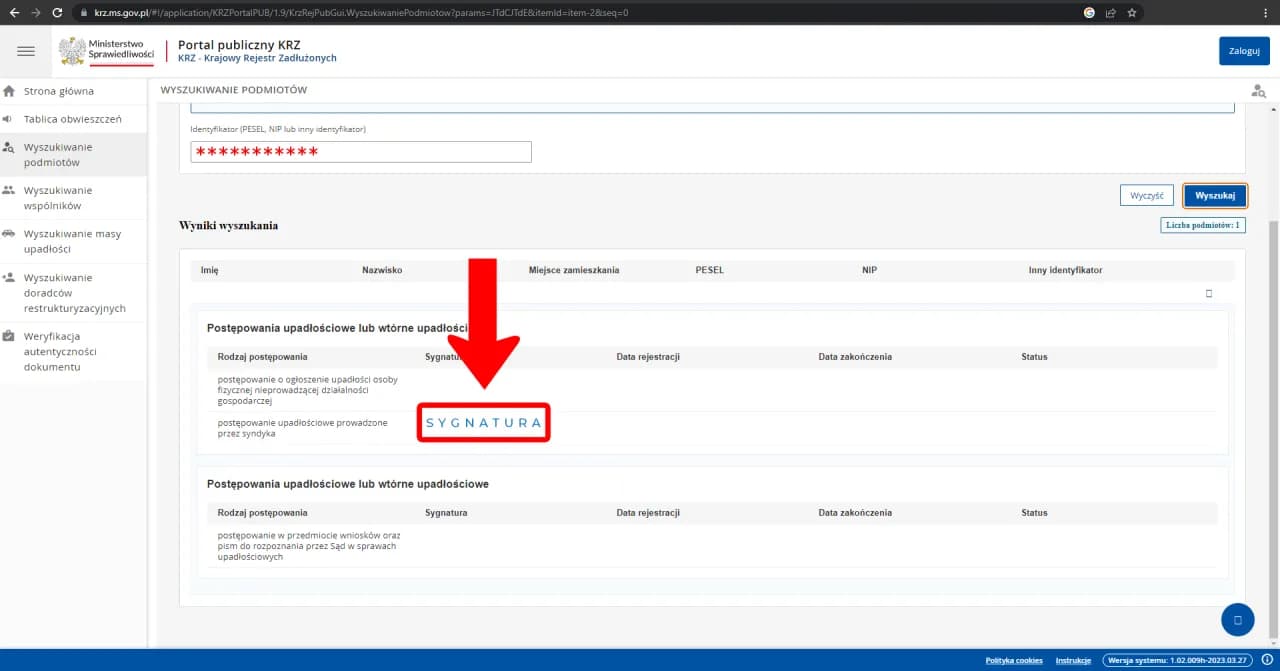The image size is (1280, 671).
Task: Select Wyszukiwanie wspólników in the sidebar
Action: [x=58, y=198]
